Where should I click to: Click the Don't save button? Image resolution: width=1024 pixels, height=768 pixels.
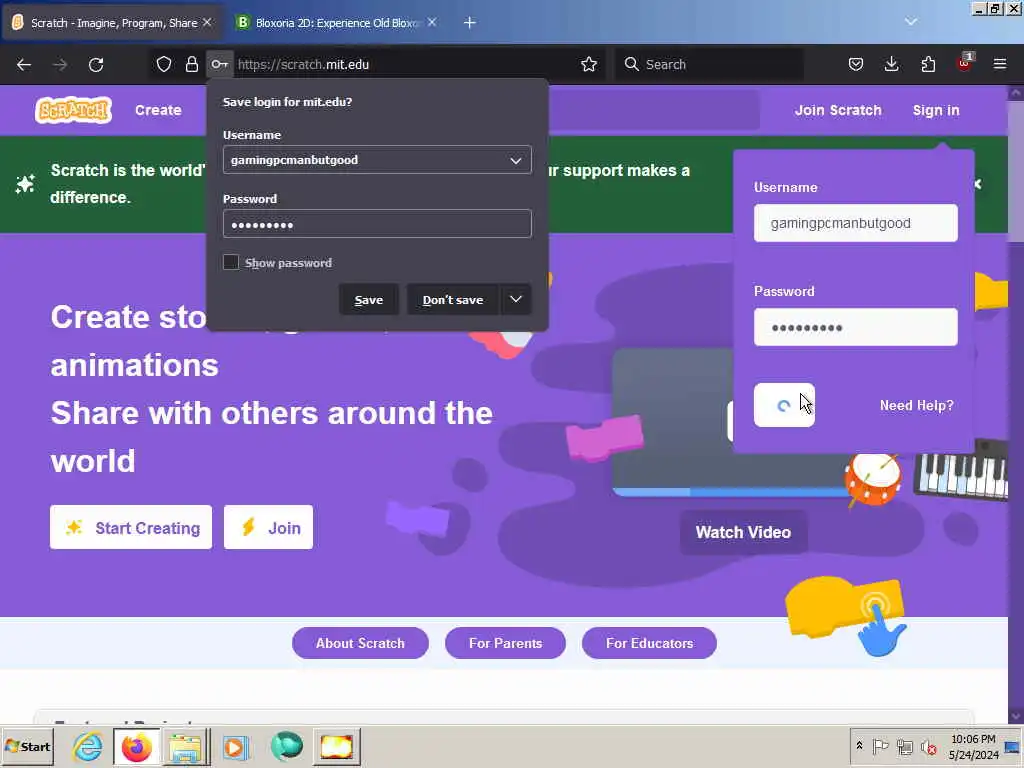click(453, 300)
